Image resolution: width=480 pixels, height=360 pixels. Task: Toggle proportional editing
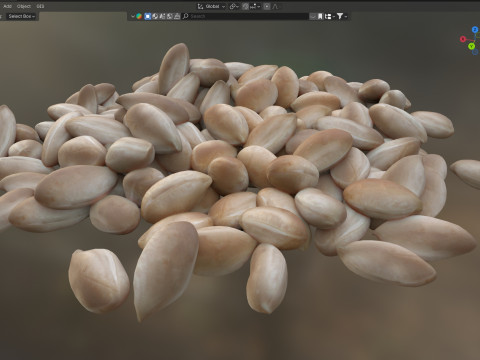point(267,6)
